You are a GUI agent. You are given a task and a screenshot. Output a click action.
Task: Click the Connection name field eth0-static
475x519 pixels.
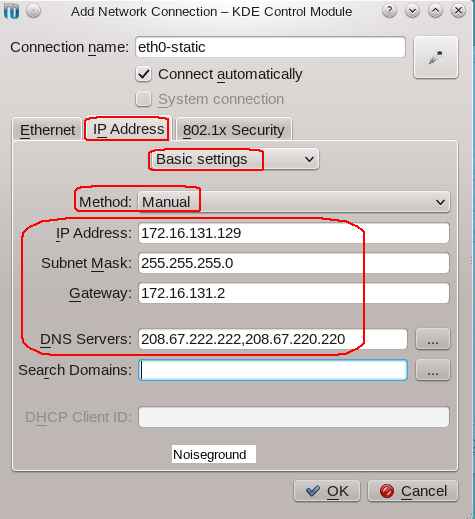[270, 47]
